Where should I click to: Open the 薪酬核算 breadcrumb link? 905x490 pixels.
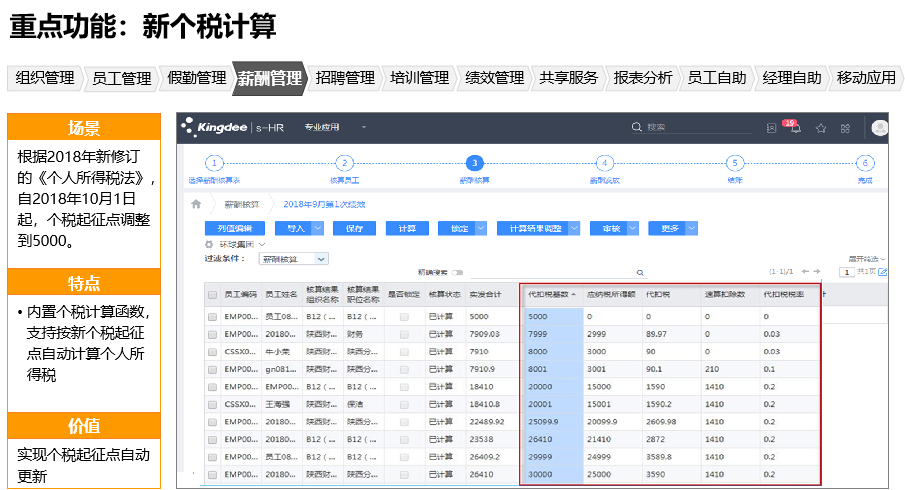point(241,204)
